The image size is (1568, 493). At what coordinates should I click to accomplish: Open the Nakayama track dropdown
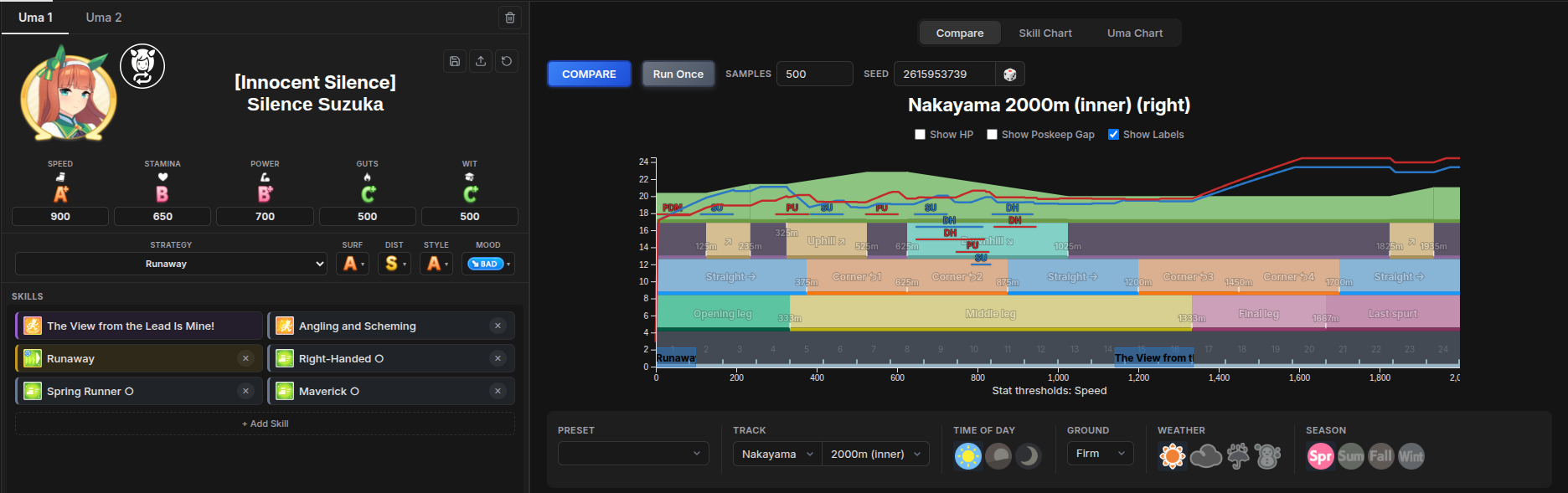(777, 454)
